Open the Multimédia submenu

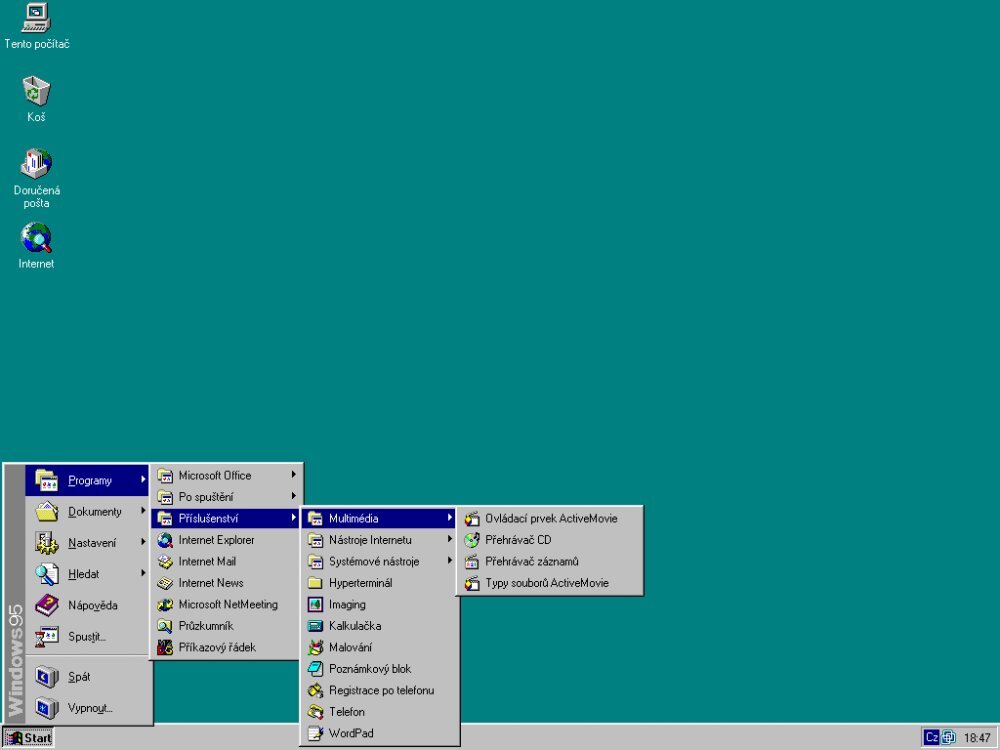[379, 518]
